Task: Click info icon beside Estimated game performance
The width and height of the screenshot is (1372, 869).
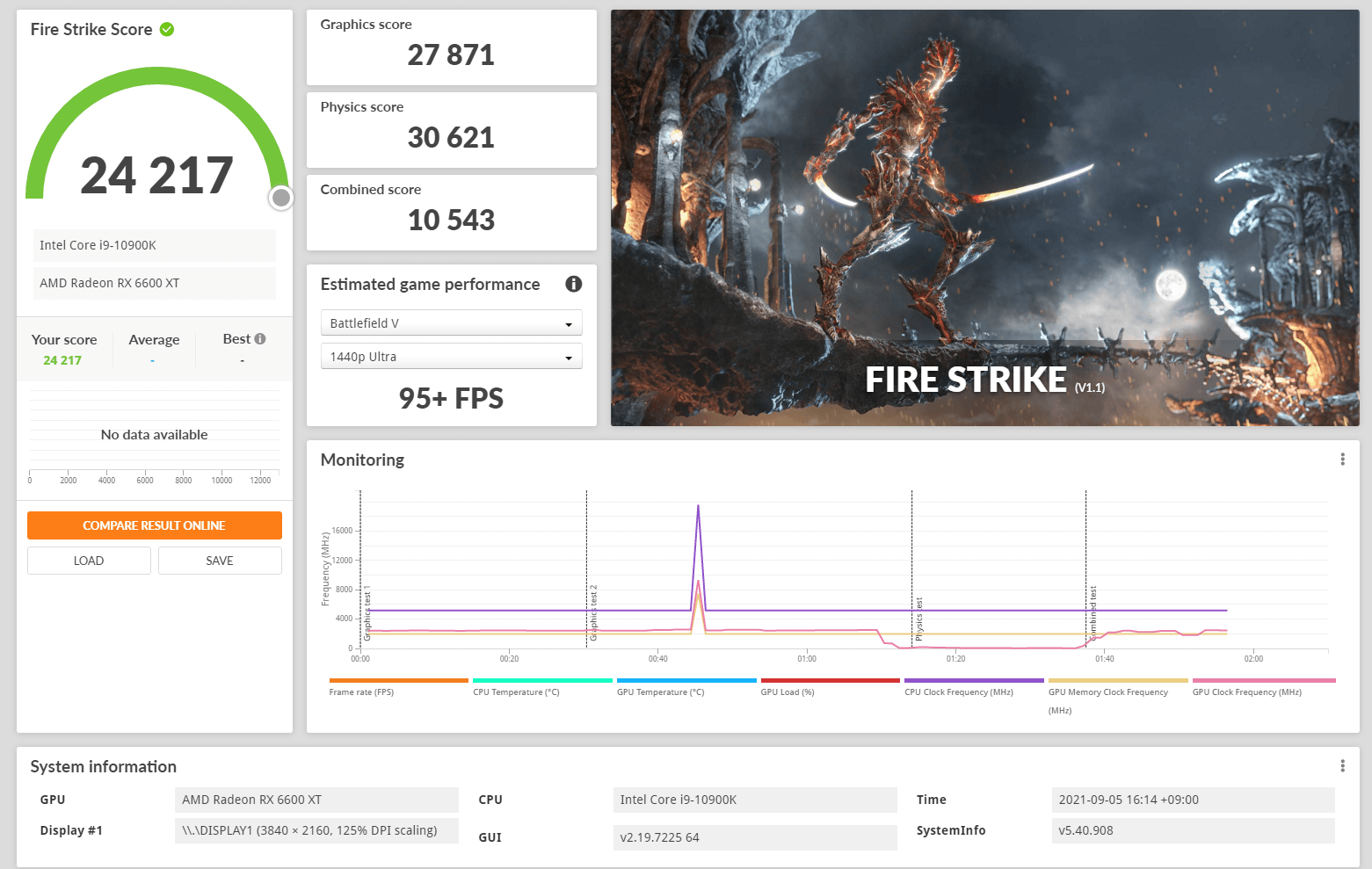Action: (573, 284)
